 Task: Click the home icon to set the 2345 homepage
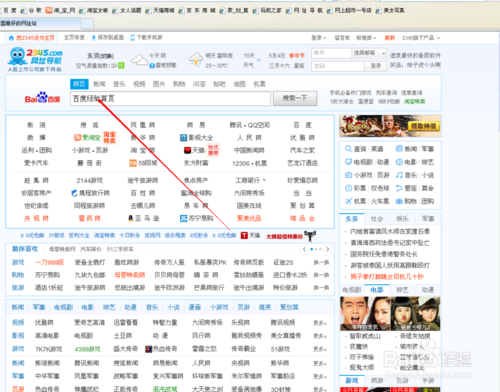[11, 38]
